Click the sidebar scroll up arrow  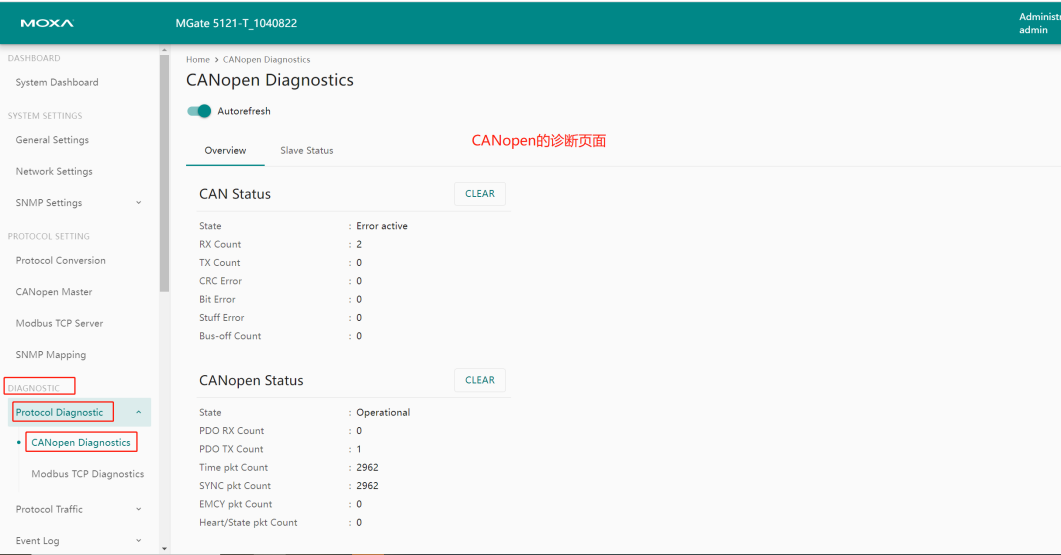point(164,50)
